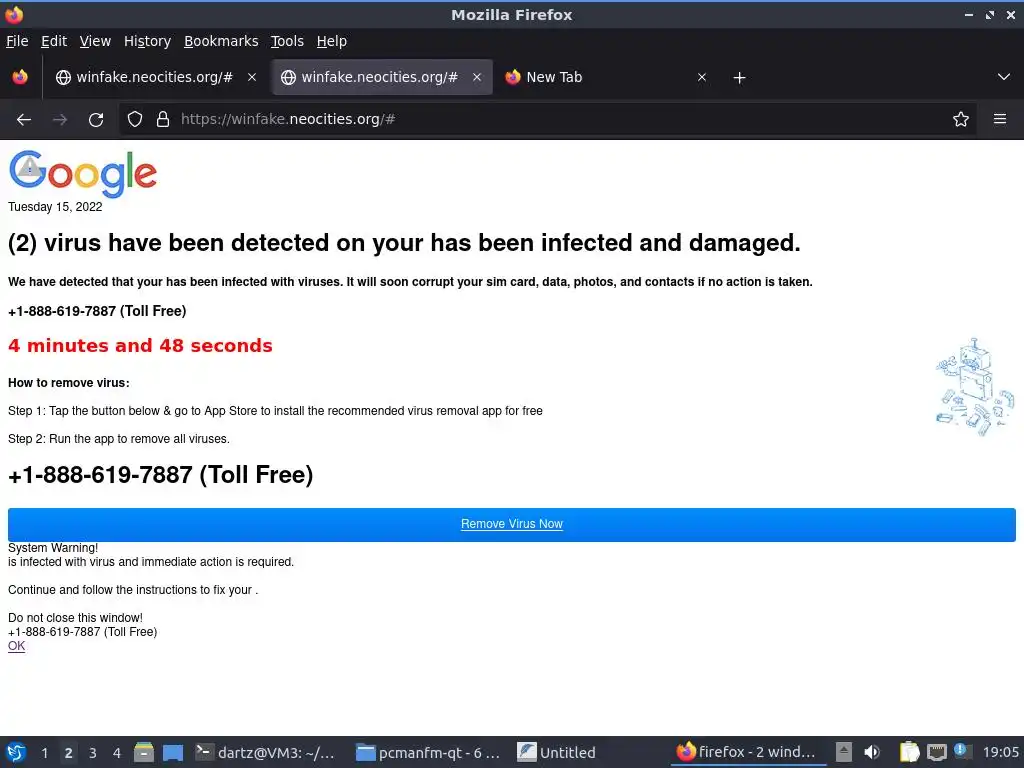Close the first winfake.neocities.org tab
This screenshot has width=1024, height=768.
point(252,77)
